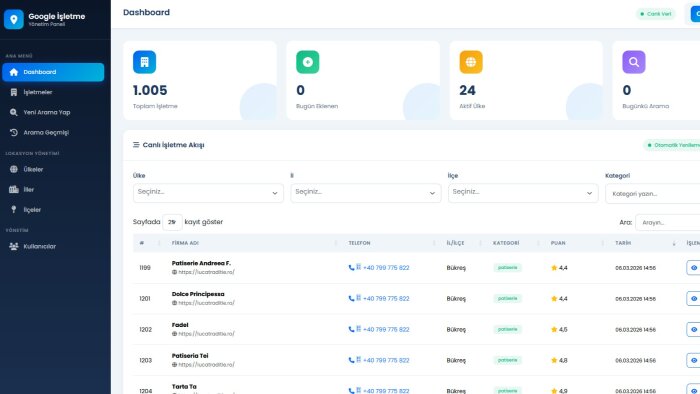Open website link under Dolce Principessa
700x394 pixels.
click(206, 303)
